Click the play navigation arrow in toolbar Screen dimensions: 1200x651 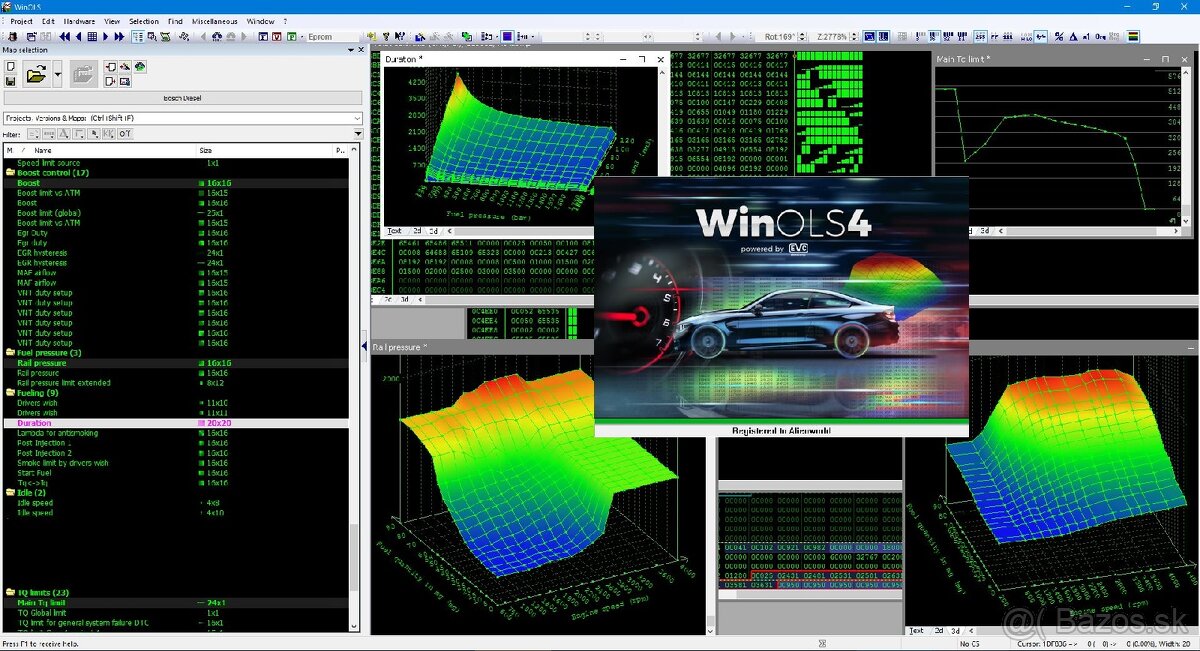pyautogui.click(x=105, y=36)
